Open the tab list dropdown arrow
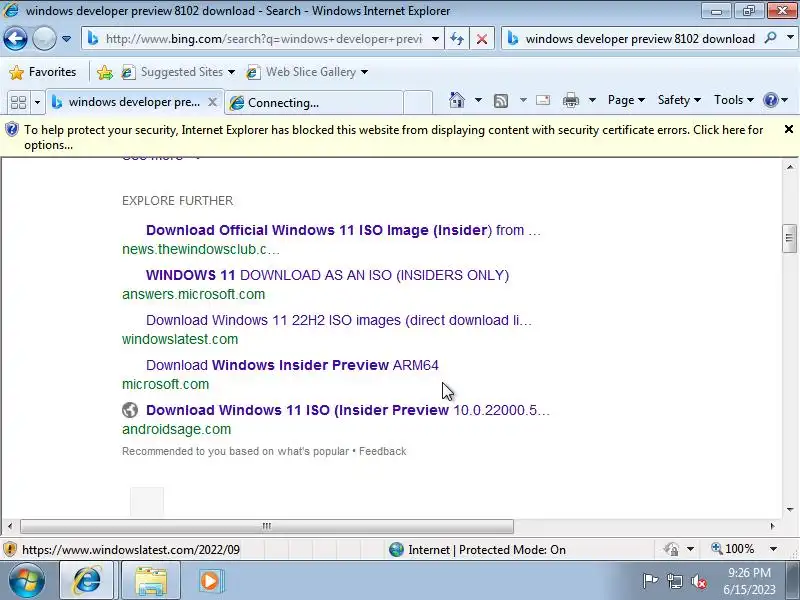This screenshot has width=800, height=600. pos(37,103)
